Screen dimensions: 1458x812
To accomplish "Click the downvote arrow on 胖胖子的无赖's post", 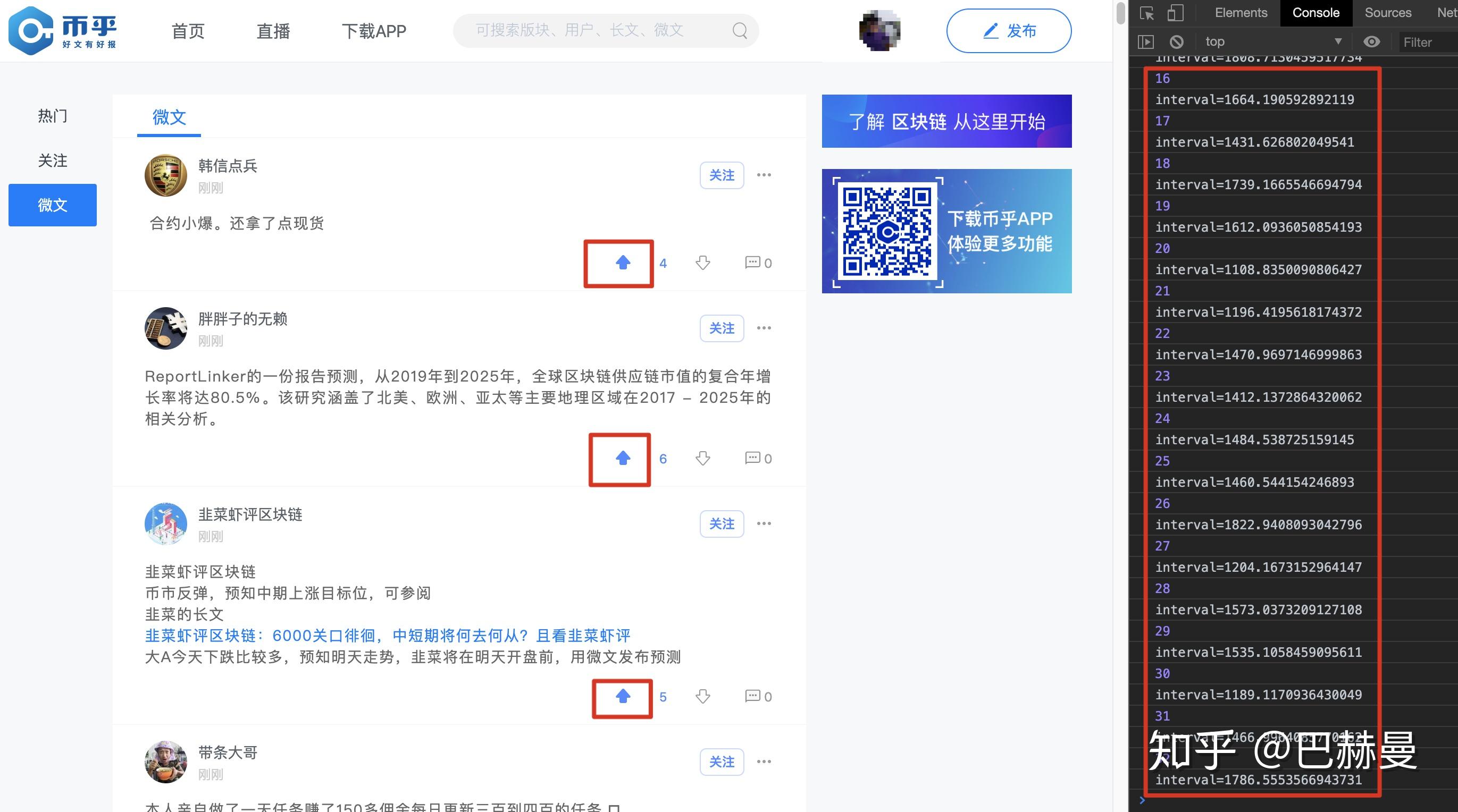I will click(x=702, y=458).
